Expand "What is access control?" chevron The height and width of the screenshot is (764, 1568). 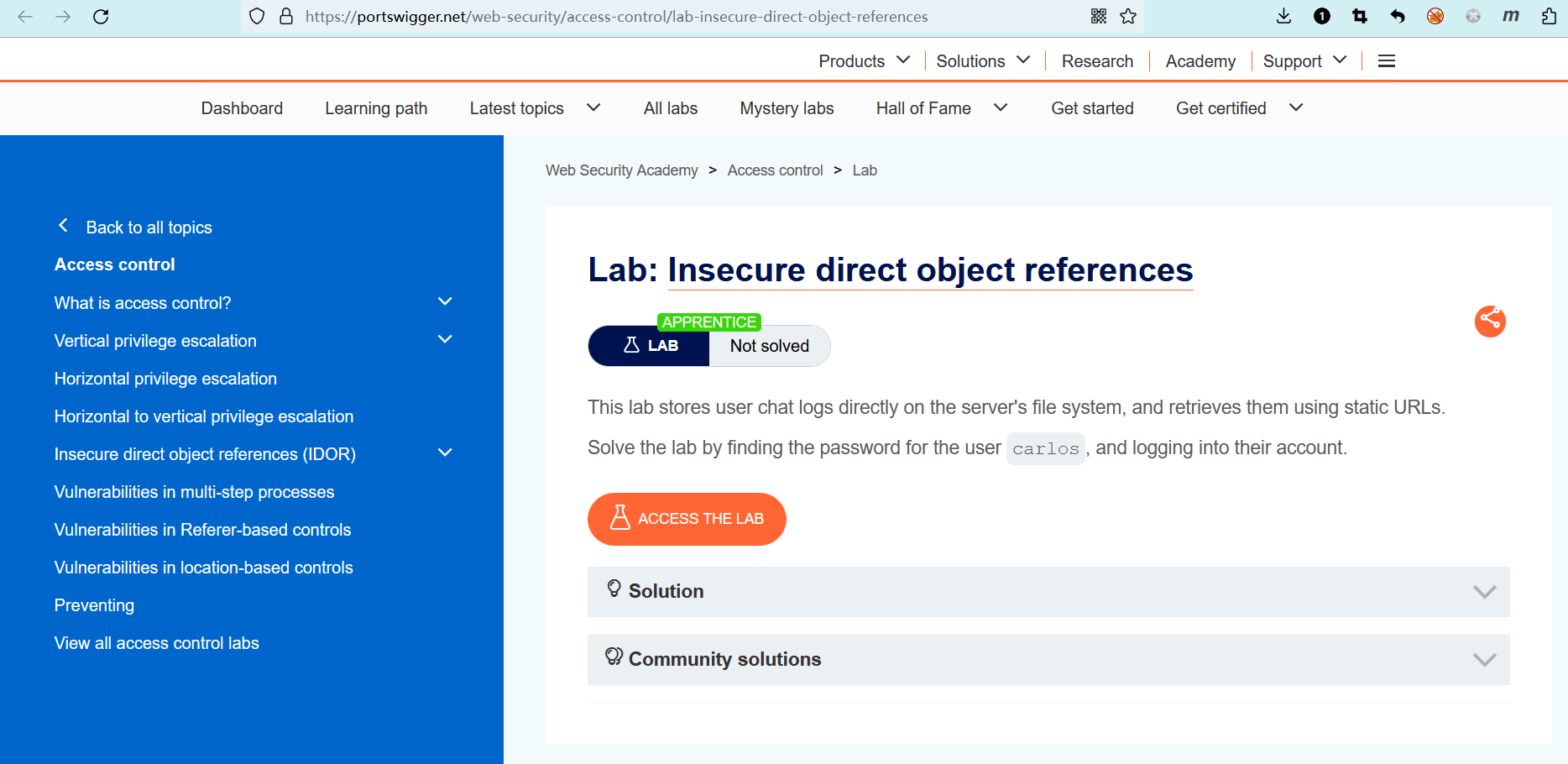445,302
